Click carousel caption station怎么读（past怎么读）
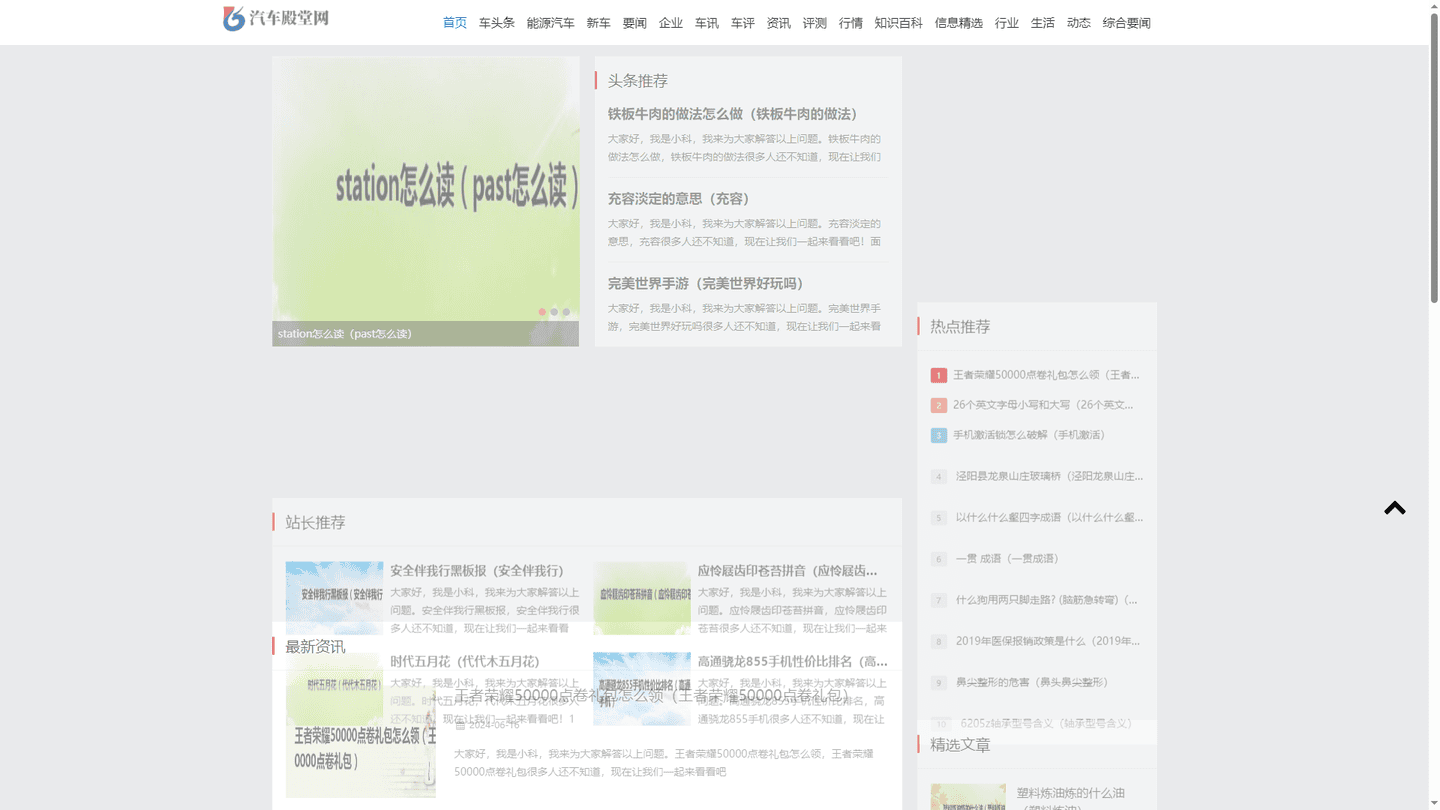The height and width of the screenshot is (810, 1440). [x=345, y=334]
